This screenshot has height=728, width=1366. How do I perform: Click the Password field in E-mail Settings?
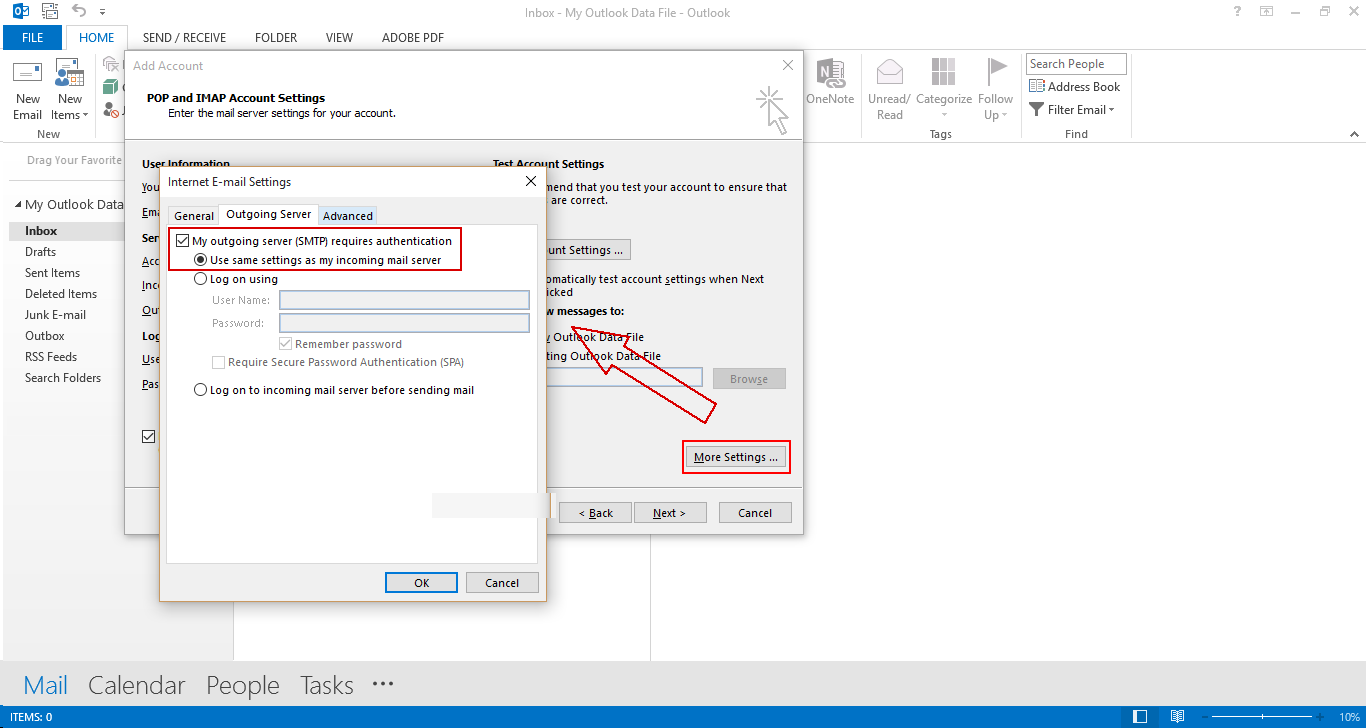404,323
